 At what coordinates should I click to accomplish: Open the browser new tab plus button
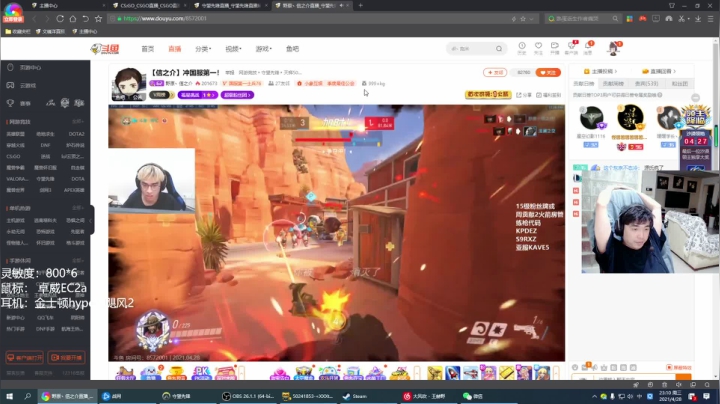coord(360,6)
